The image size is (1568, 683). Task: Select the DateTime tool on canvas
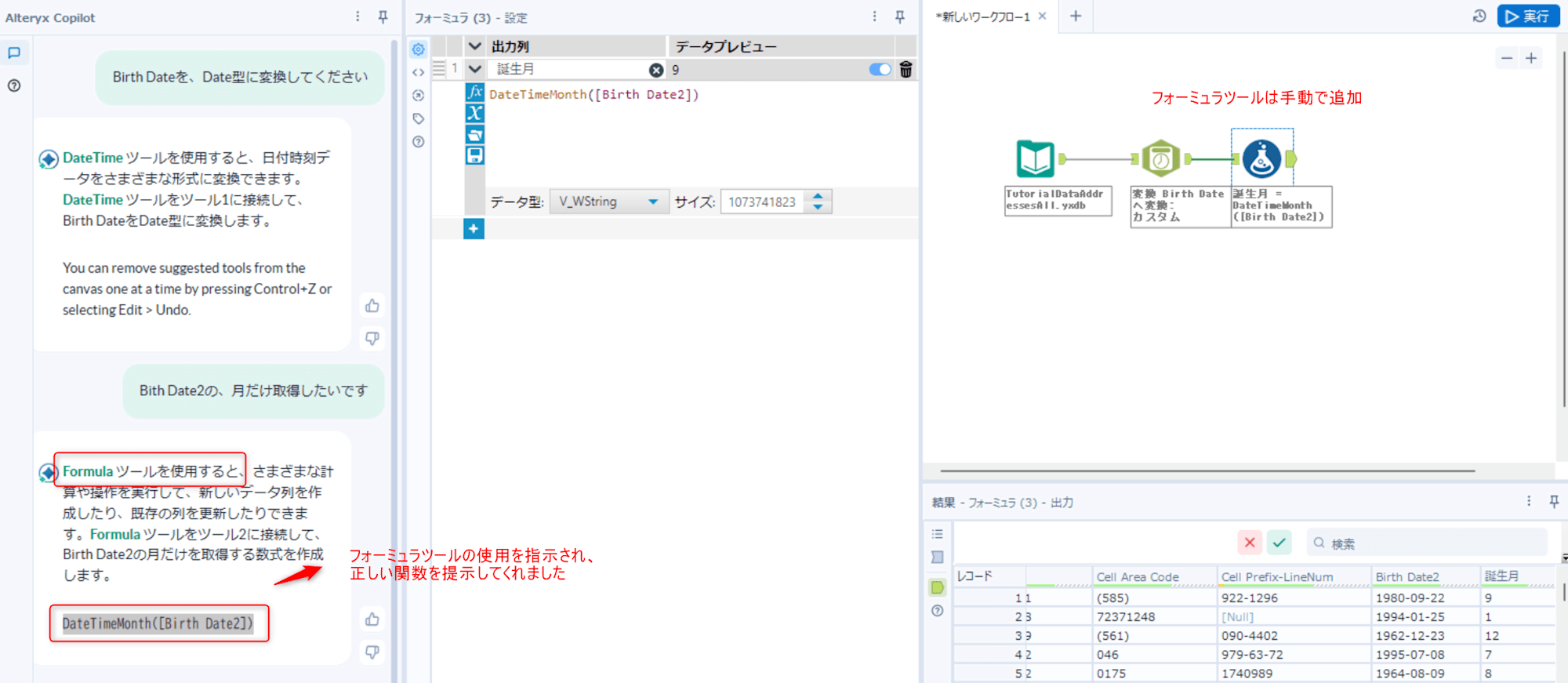coord(1161,159)
